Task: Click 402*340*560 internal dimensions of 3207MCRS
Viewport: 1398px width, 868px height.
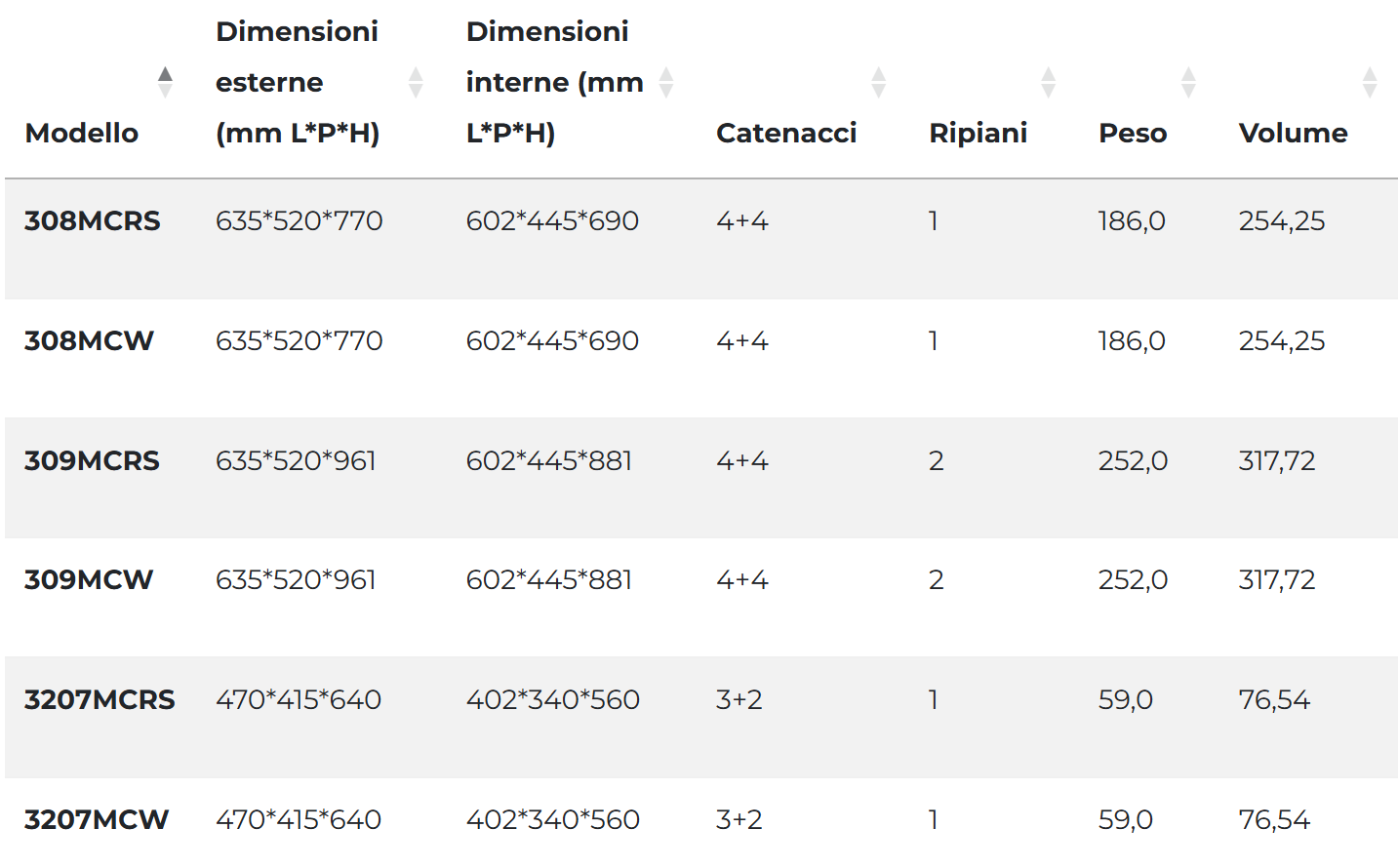Action: (x=552, y=699)
